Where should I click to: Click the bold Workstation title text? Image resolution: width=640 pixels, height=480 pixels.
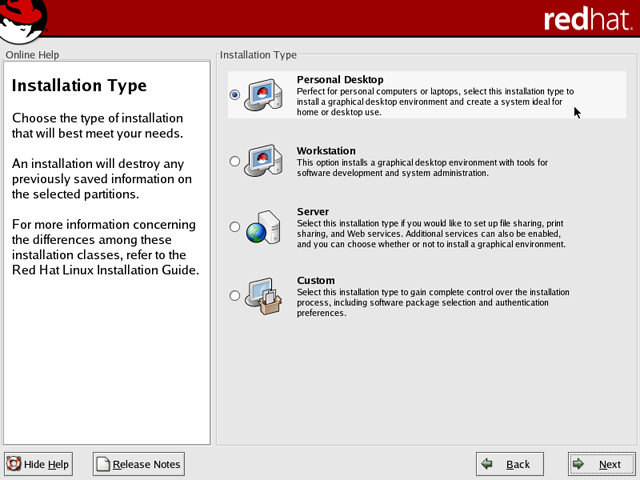pos(326,151)
